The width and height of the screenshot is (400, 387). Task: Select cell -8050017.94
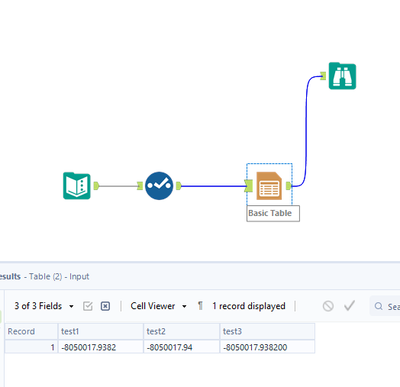(x=182, y=347)
